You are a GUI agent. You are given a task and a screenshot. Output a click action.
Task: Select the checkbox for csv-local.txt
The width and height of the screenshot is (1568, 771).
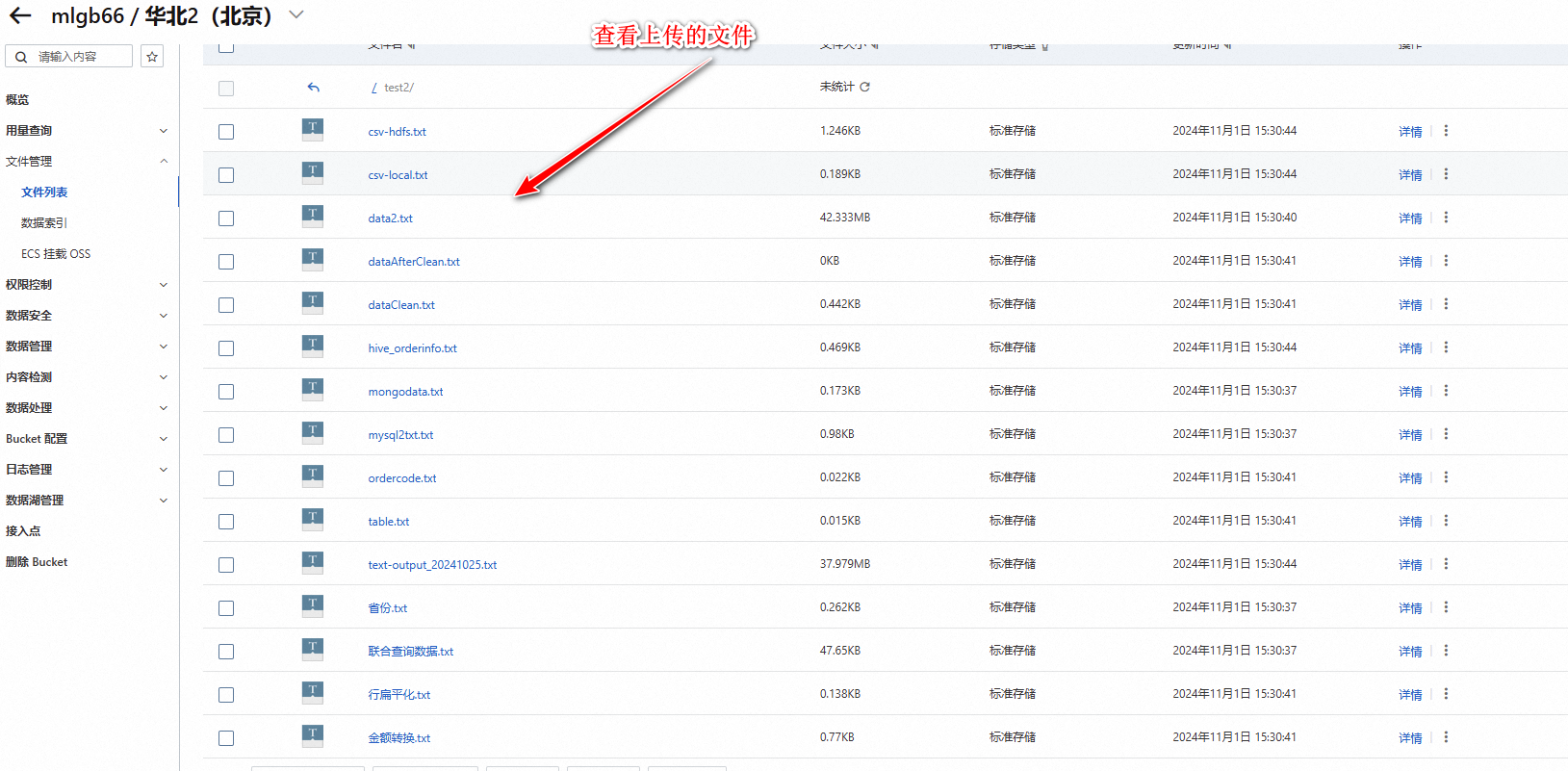[x=226, y=175]
